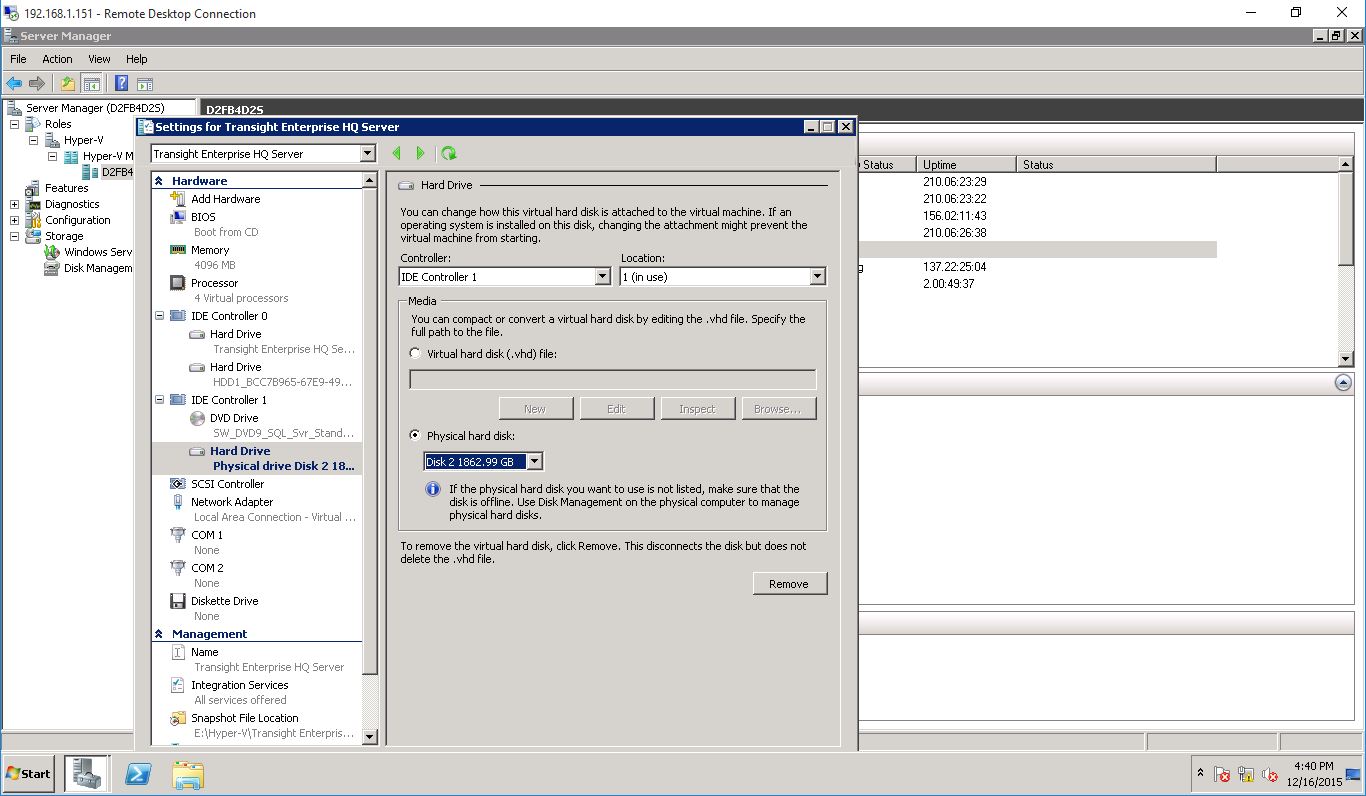Click the round collapse button on snapshot pane

click(1343, 383)
